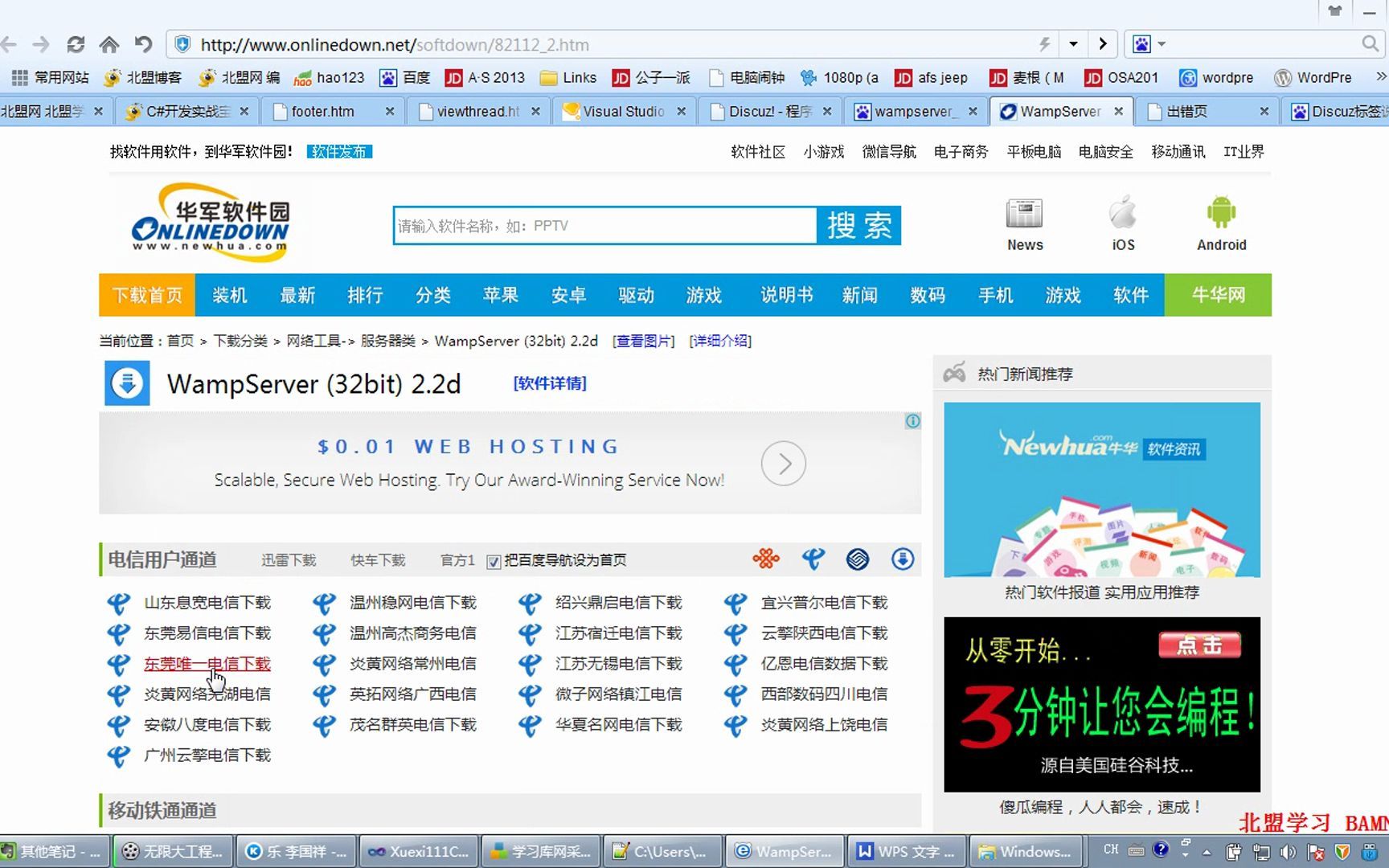Screen dimensions: 1389x868
Task: Close the WampServer tab
Action: click(1118, 112)
